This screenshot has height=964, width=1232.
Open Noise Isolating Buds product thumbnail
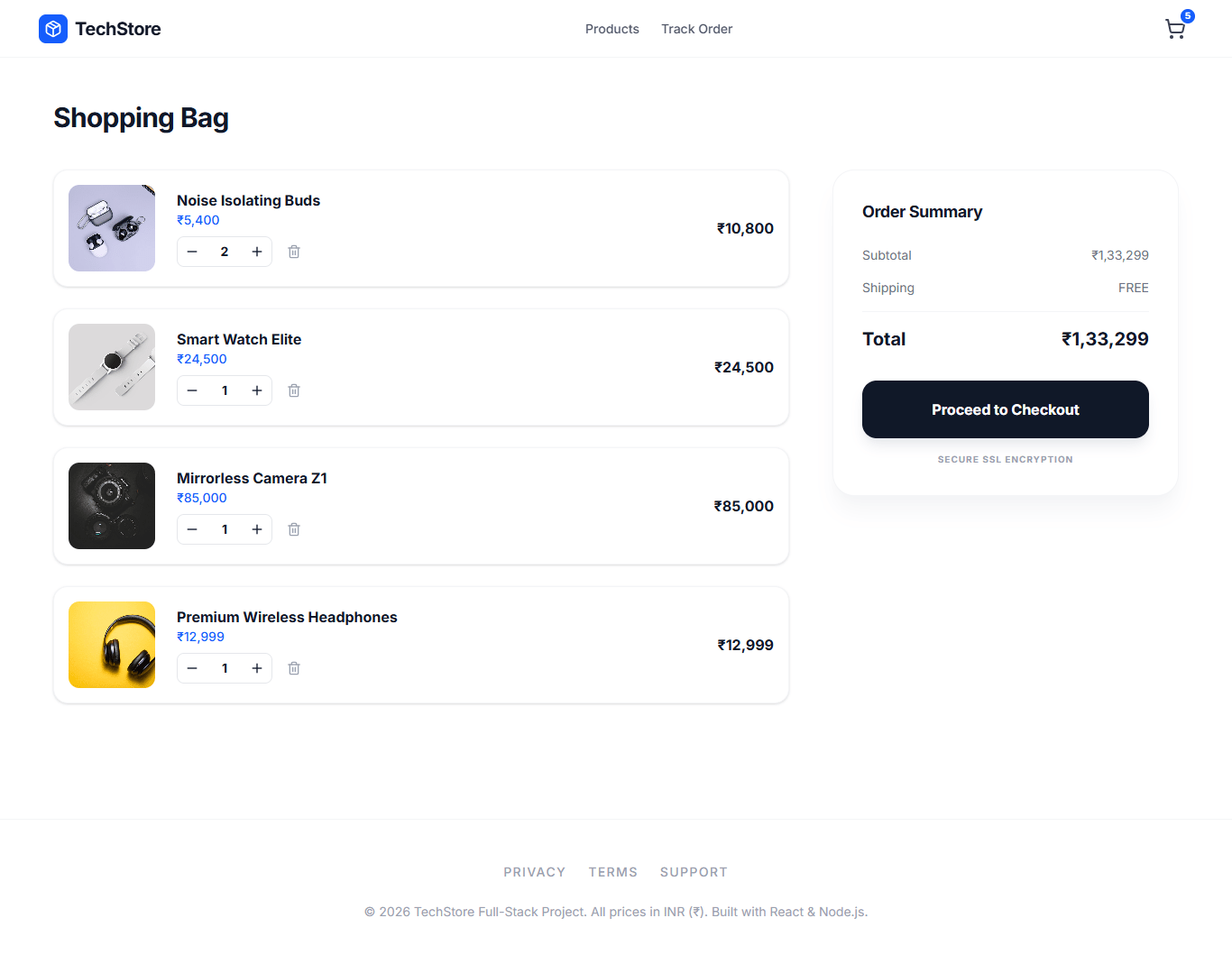click(x=112, y=228)
